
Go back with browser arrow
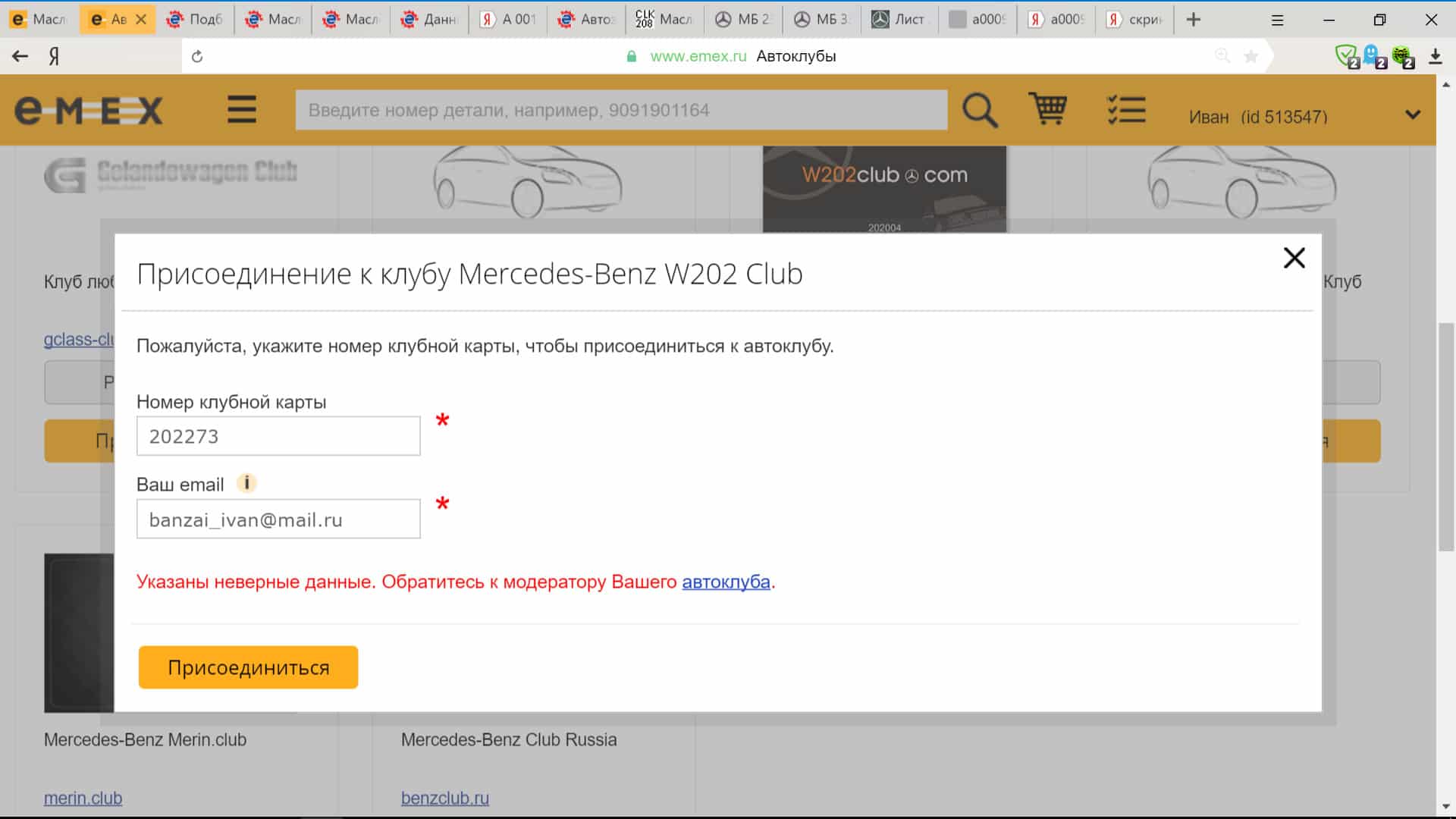20,56
